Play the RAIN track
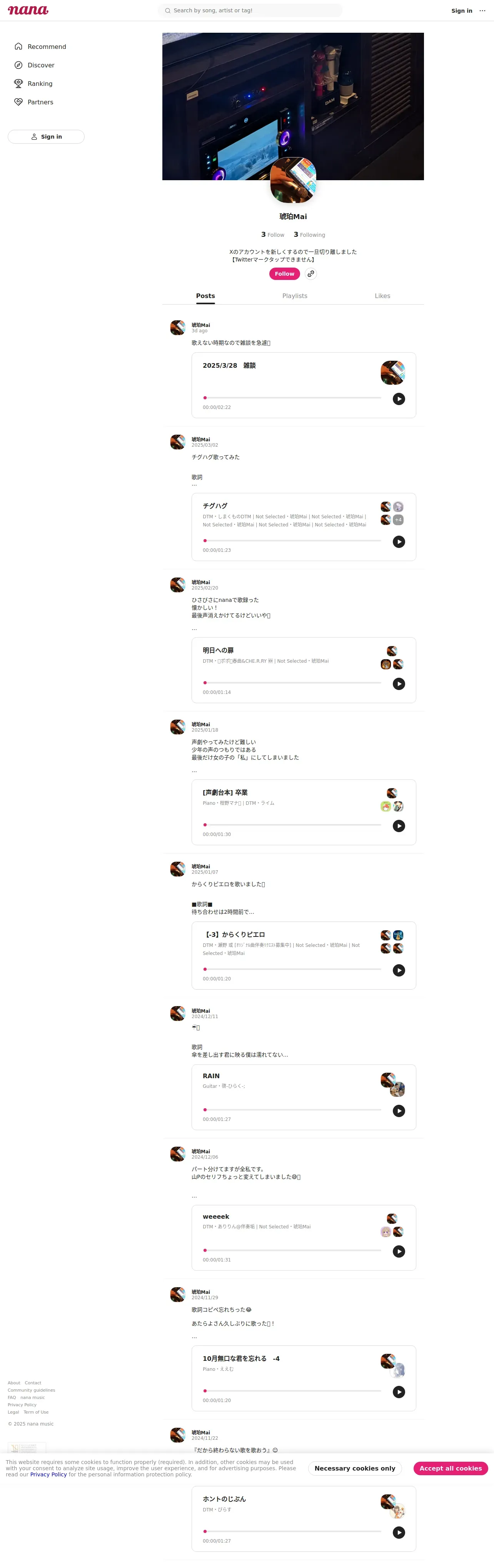The width and height of the screenshot is (494, 1568). click(399, 1111)
